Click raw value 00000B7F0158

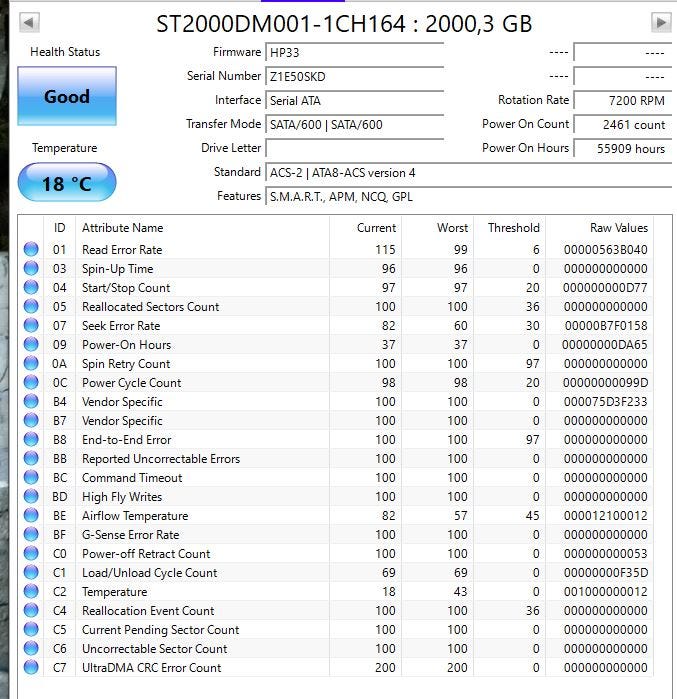tap(606, 326)
